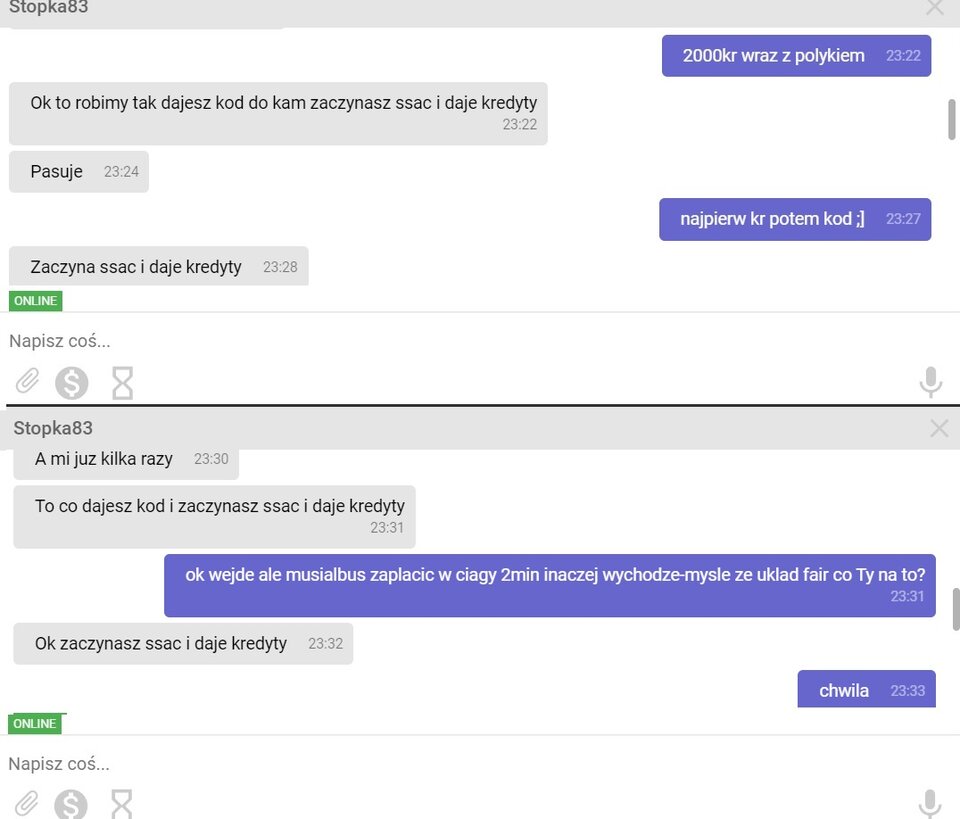Click the ONLINE status badge in lower chat
Screen dimensions: 960x819
tap(36, 723)
